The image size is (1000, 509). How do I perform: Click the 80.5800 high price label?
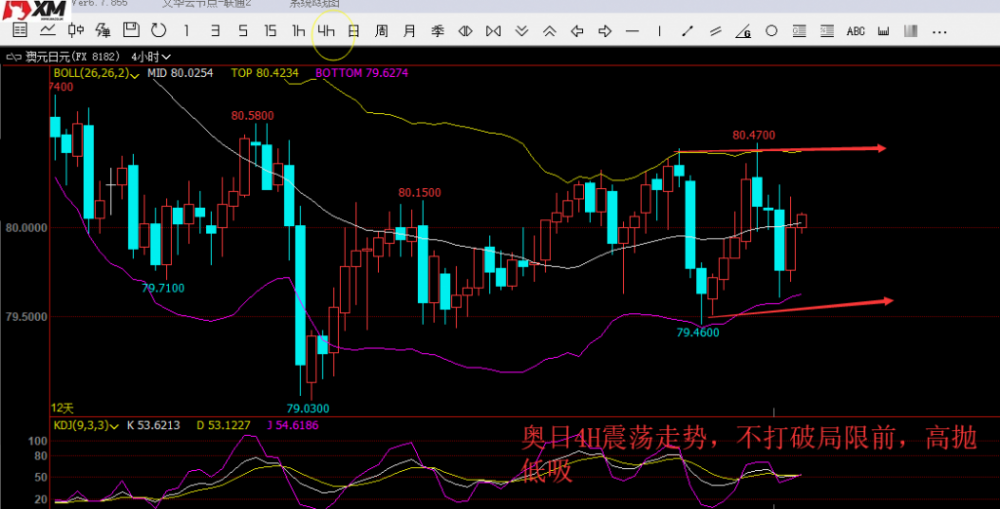coord(253,116)
